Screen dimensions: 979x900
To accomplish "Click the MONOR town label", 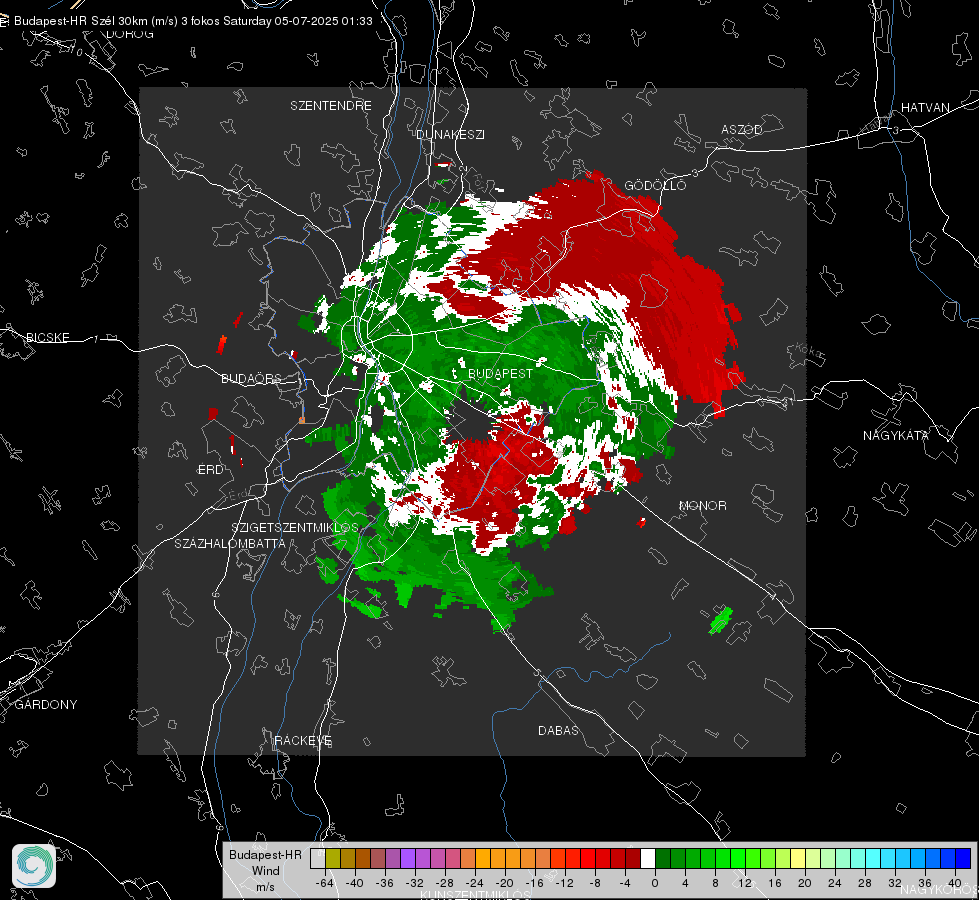I will pos(703,505).
